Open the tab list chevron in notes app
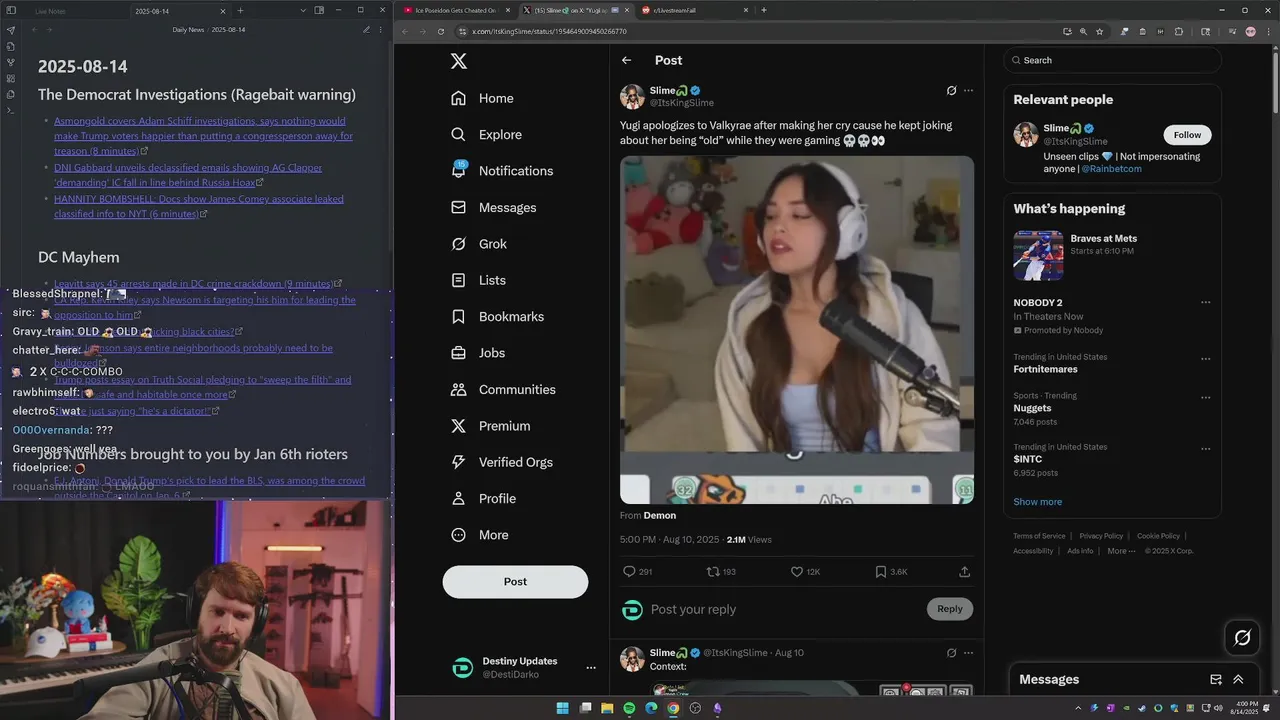Viewport: 1280px width, 720px height. coord(301,10)
